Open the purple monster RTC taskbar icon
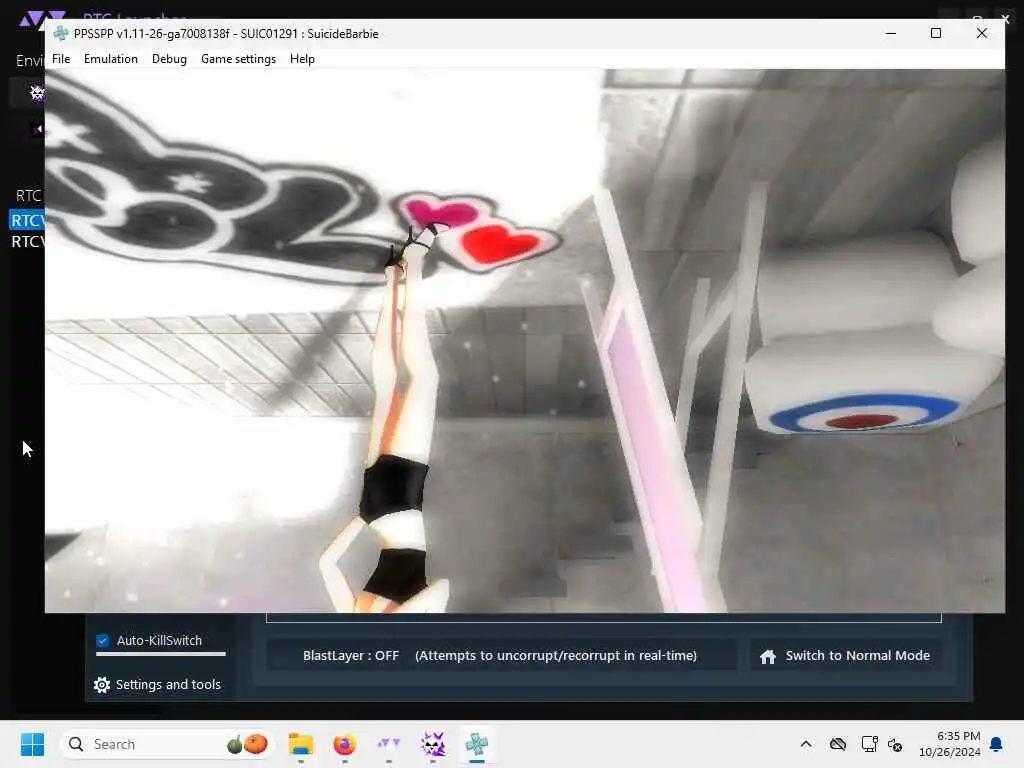 432,744
